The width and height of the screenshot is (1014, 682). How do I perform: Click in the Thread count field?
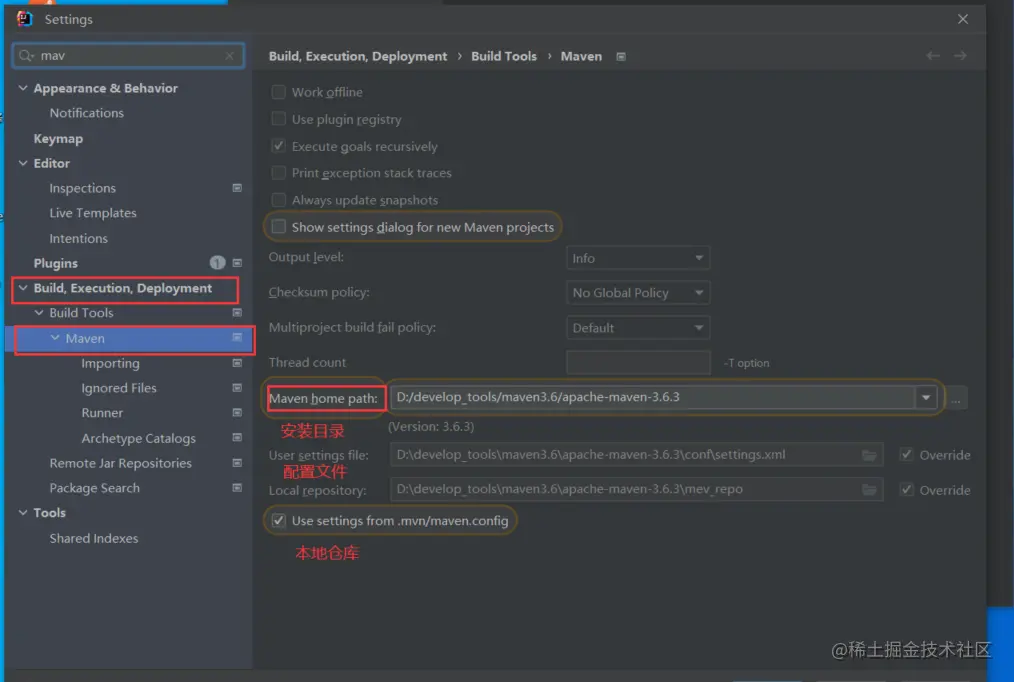(x=638, y=363)
